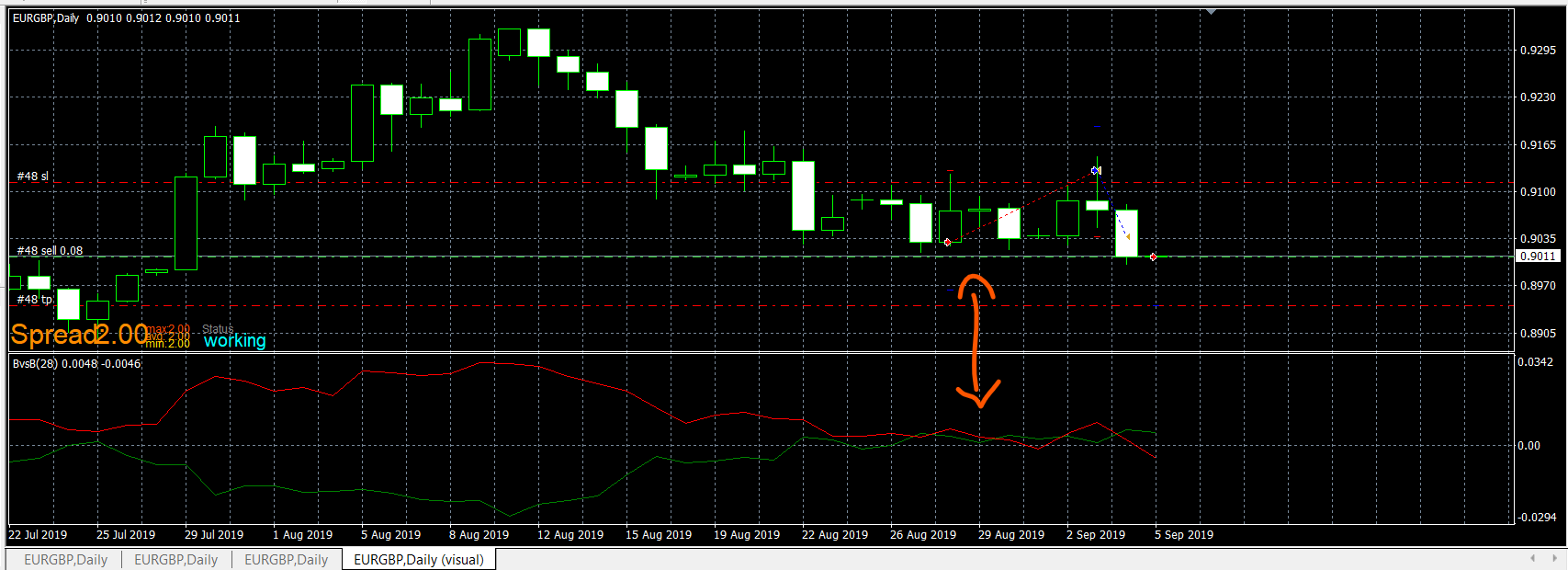This screenshot has height=570, width=1568.
Task: Click the blue buy arrow at 2 Sep high
Action: (x=1096, y=170)
